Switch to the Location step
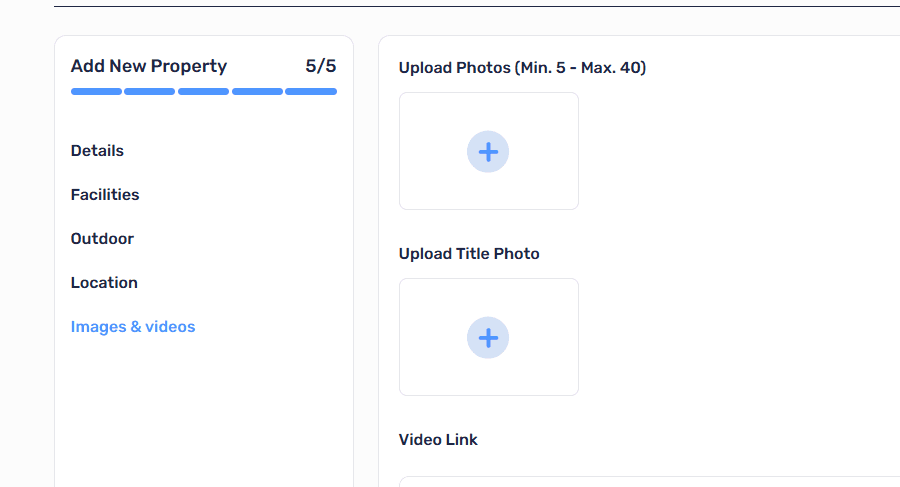Image resolution: width=900 pixels, height=487 pixels. 104,283
